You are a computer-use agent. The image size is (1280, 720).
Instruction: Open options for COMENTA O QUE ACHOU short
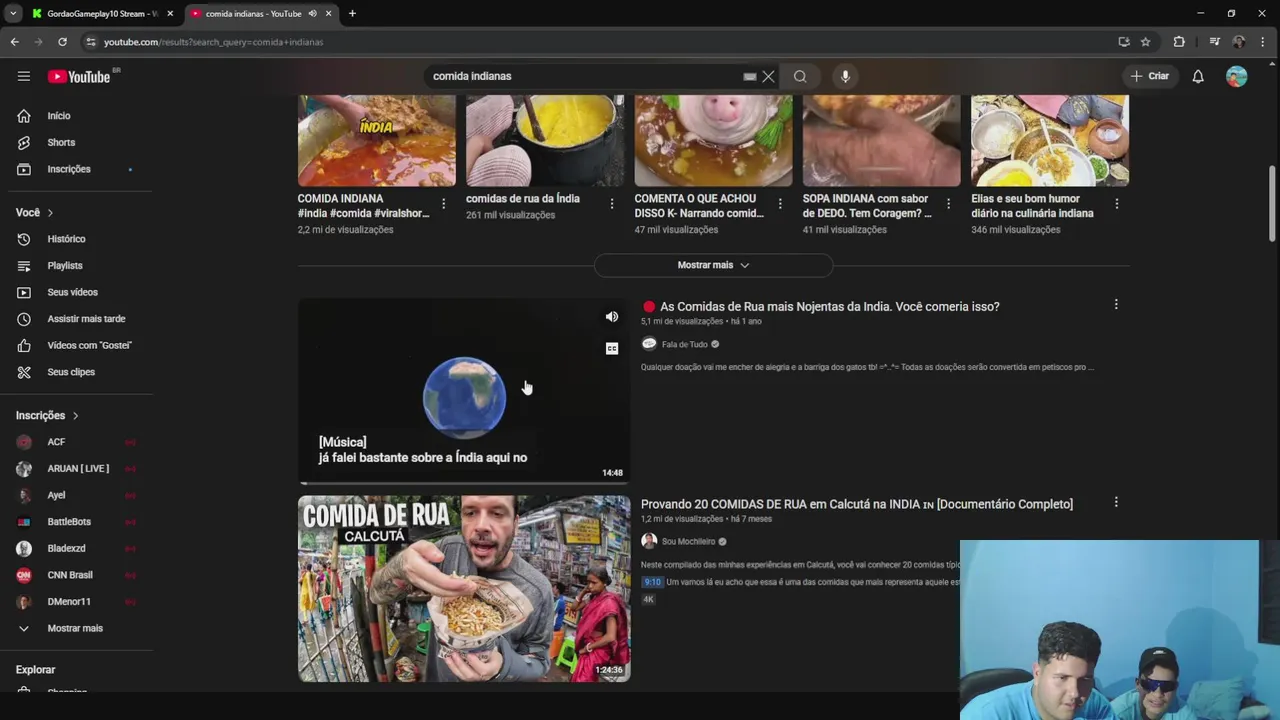tap(780, 204)
